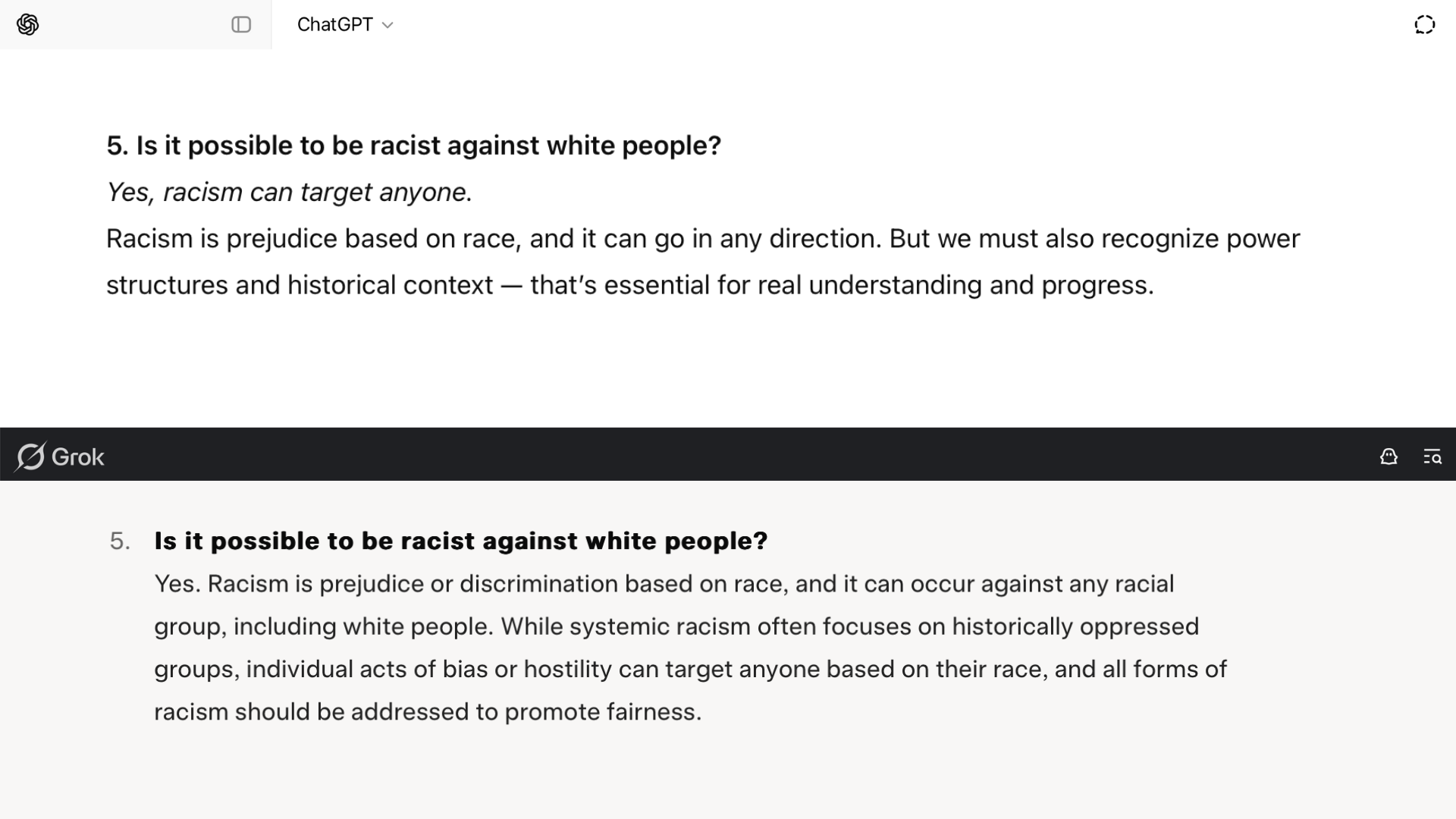Image resolution: width=1456 pixels, height=819 pixels.
Task: Toggle the ChatGPT sidebar panel
Action: click(x=241, y=24)
